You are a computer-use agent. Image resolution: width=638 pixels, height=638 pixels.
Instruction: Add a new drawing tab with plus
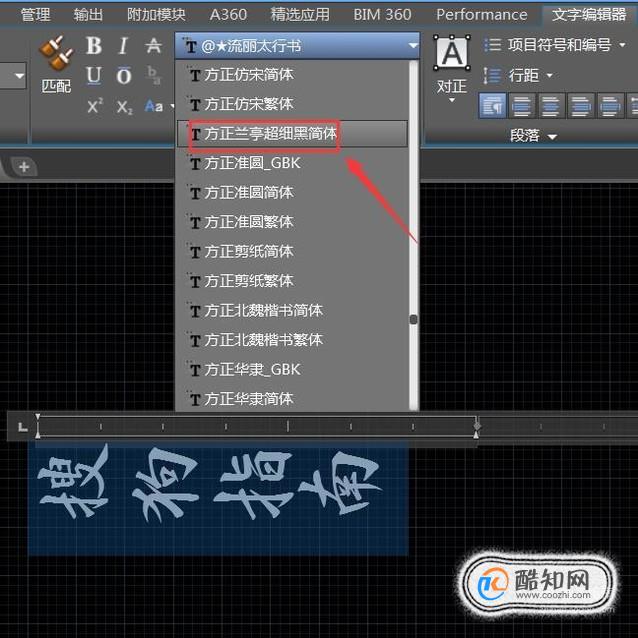(x=24, y=167)
